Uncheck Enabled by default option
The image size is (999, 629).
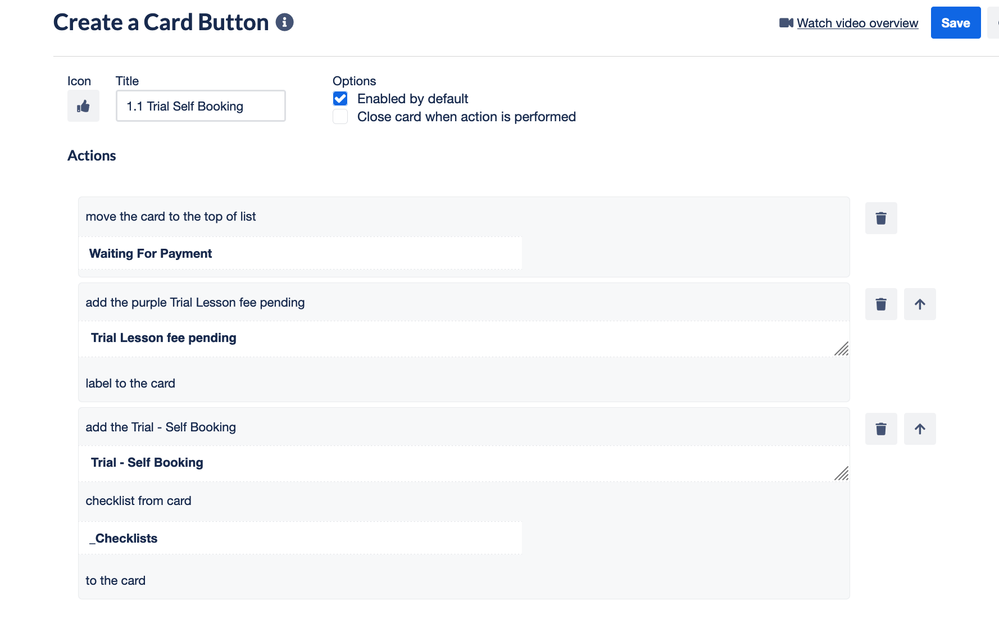pos(340,99)
